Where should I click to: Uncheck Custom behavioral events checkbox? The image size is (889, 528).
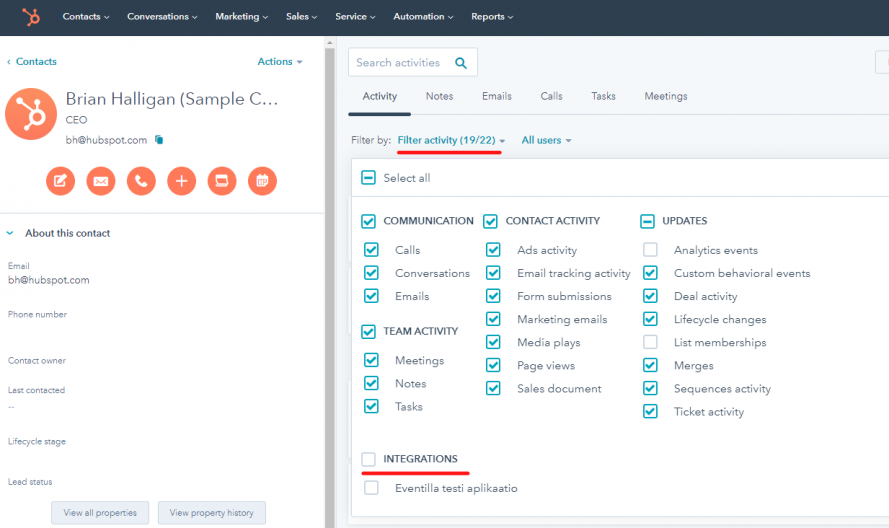click(650, 273)
